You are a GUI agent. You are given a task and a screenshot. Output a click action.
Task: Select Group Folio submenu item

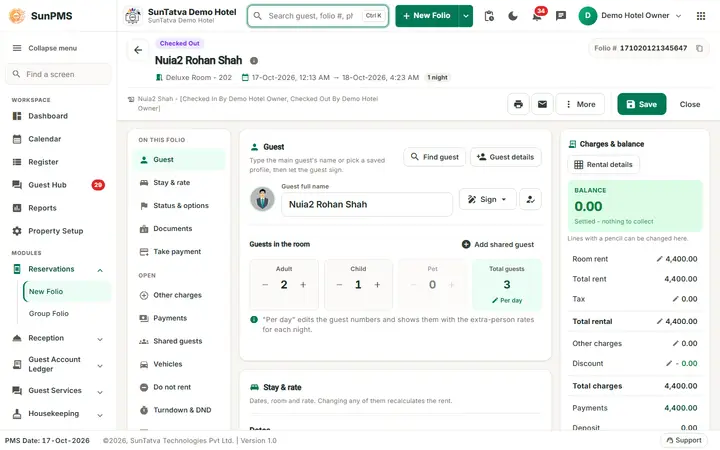pyautogui.click(x=49, y=314)
